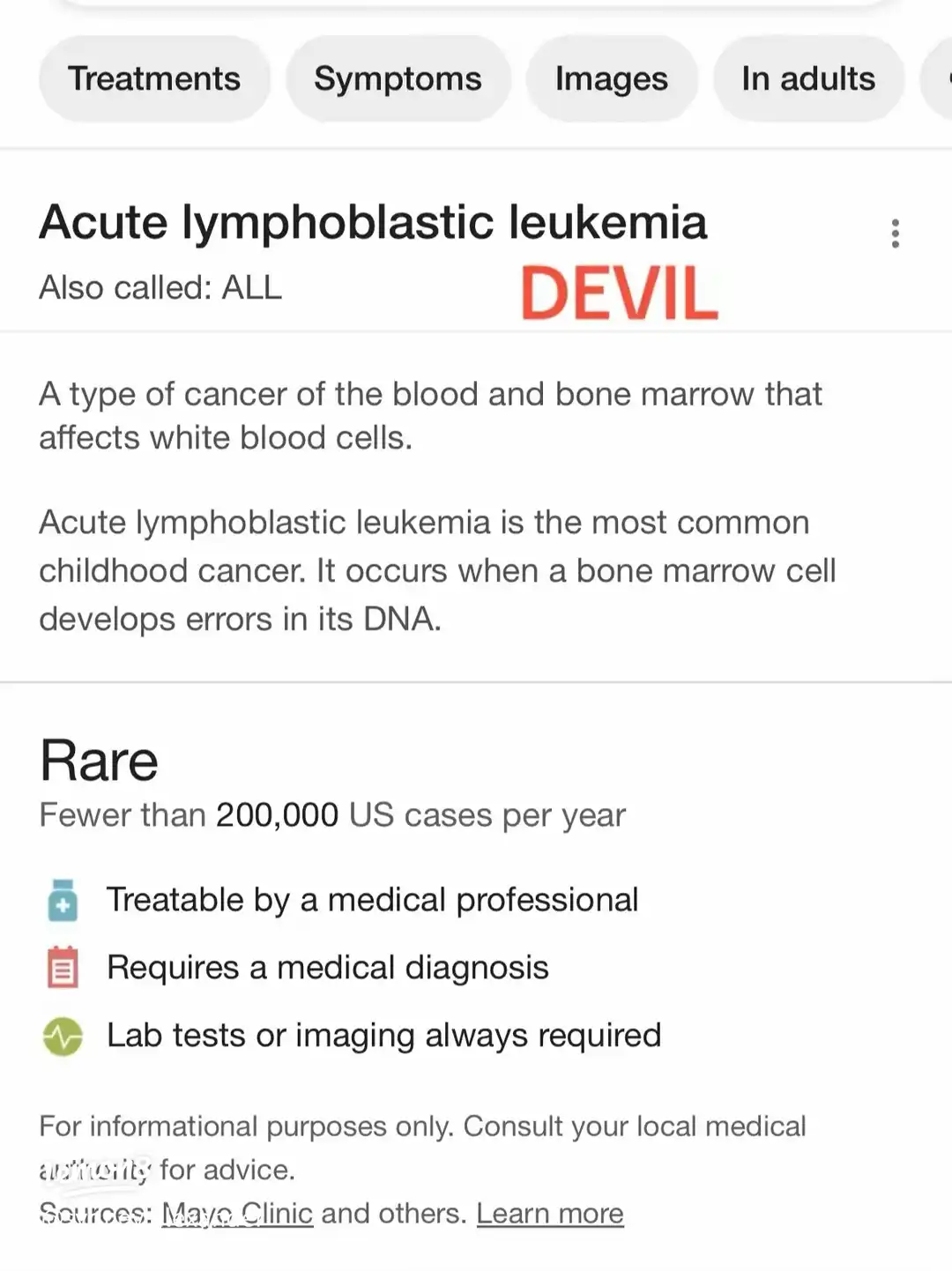Click the cancer of the blood description
This screenshot has width=952, height=1271.
(430, 415)
